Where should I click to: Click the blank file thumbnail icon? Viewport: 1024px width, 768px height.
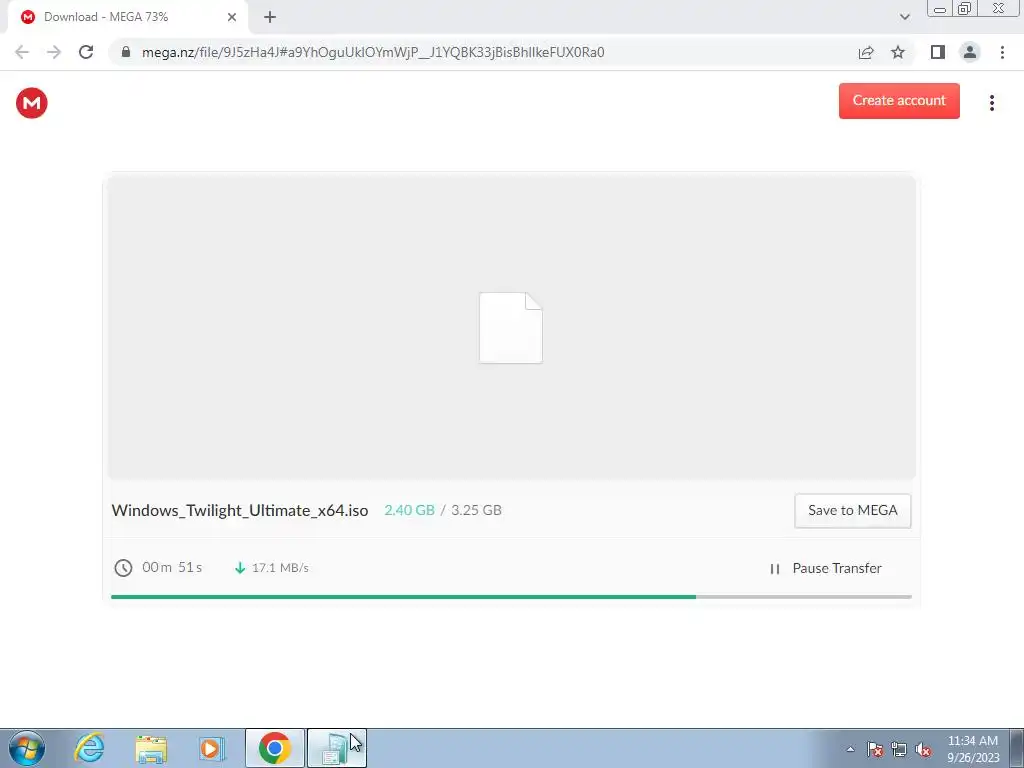coord(510,327)
